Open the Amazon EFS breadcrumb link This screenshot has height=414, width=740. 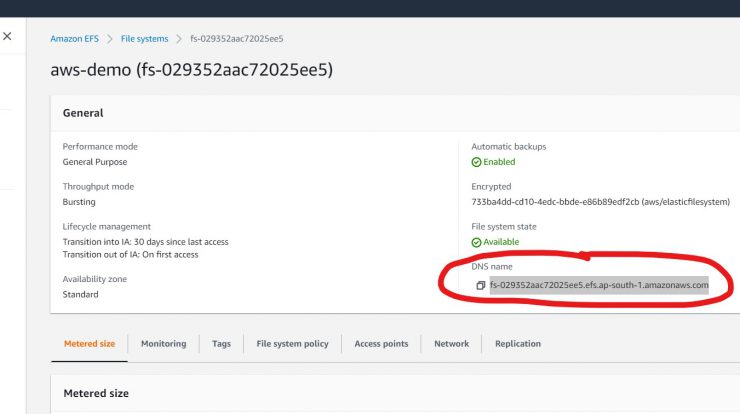(x=75, y=39)
